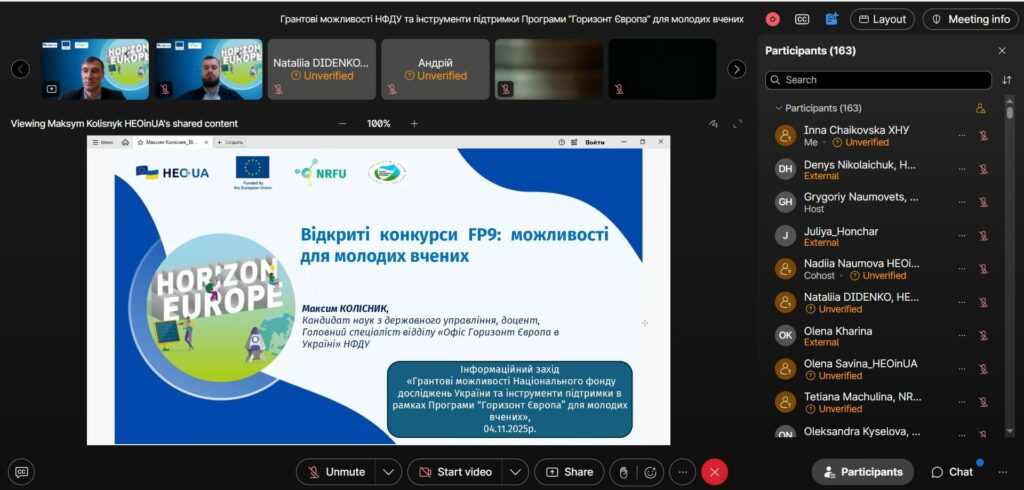Open the Layout menu
Screen dimensions: 1024x490
882,19
